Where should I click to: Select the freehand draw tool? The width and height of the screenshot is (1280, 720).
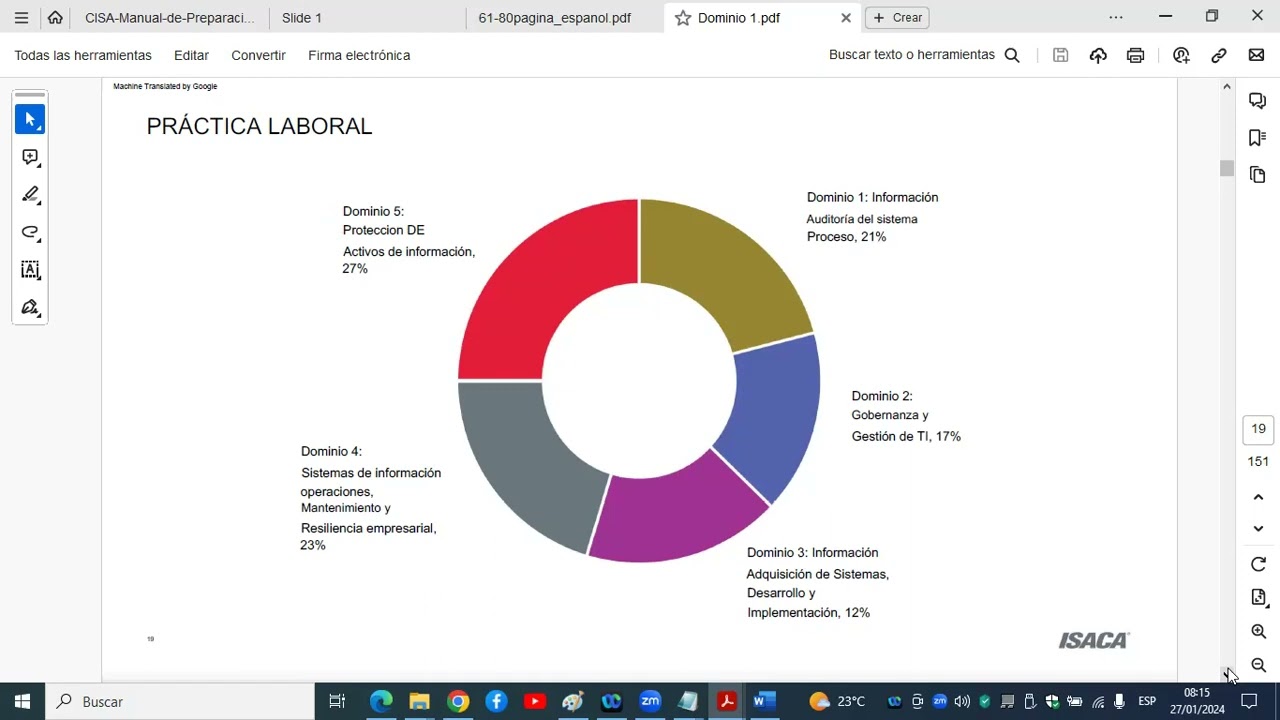pos(30,232)
